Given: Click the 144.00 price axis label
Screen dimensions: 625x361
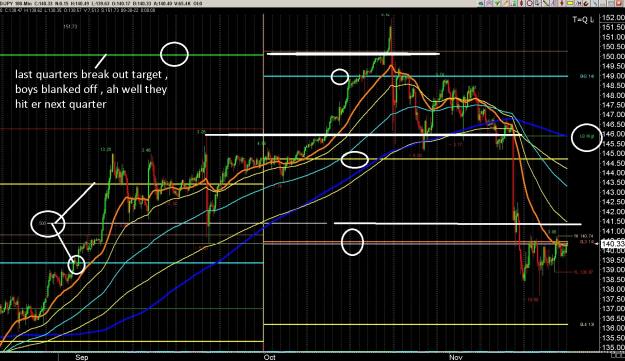Looking at the screenshot, I should [614, 173].
